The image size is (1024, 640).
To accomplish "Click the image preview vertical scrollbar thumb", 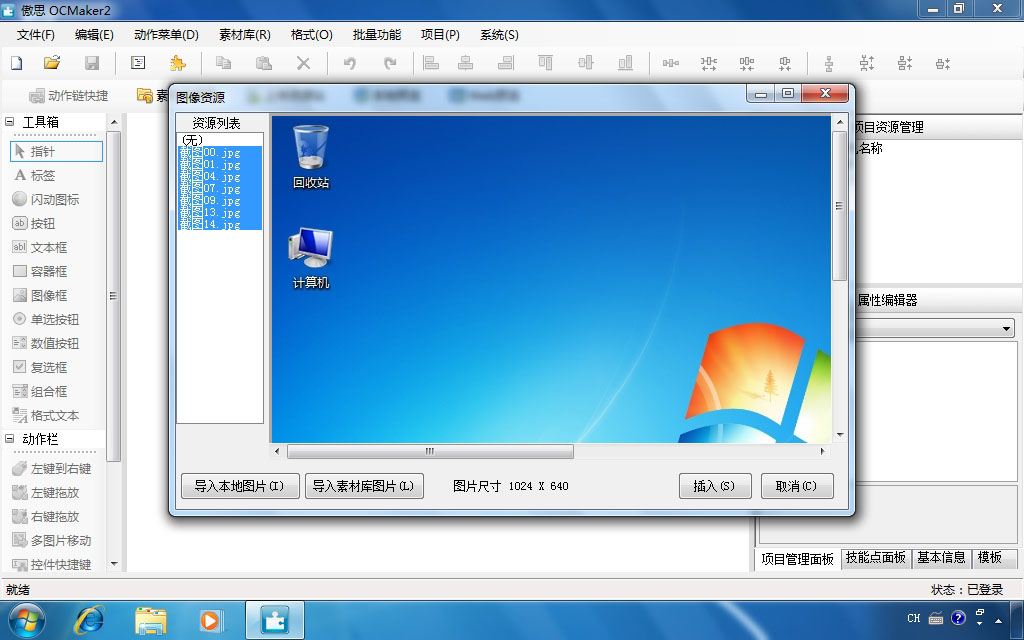I will pyautogui.click(x=839, y=206).
